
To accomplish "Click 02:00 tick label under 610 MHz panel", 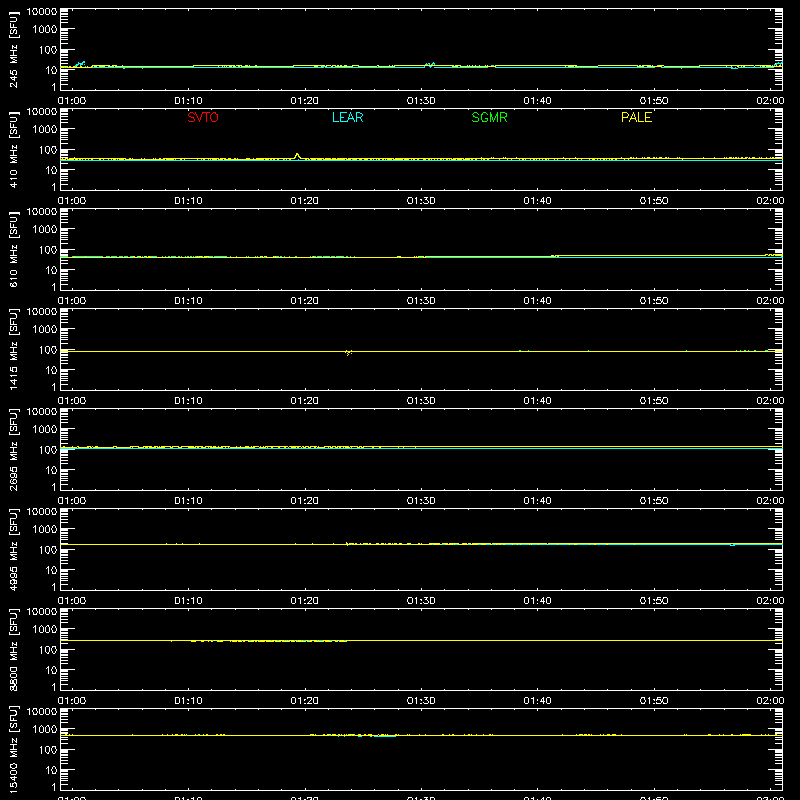I will point(770,301).
